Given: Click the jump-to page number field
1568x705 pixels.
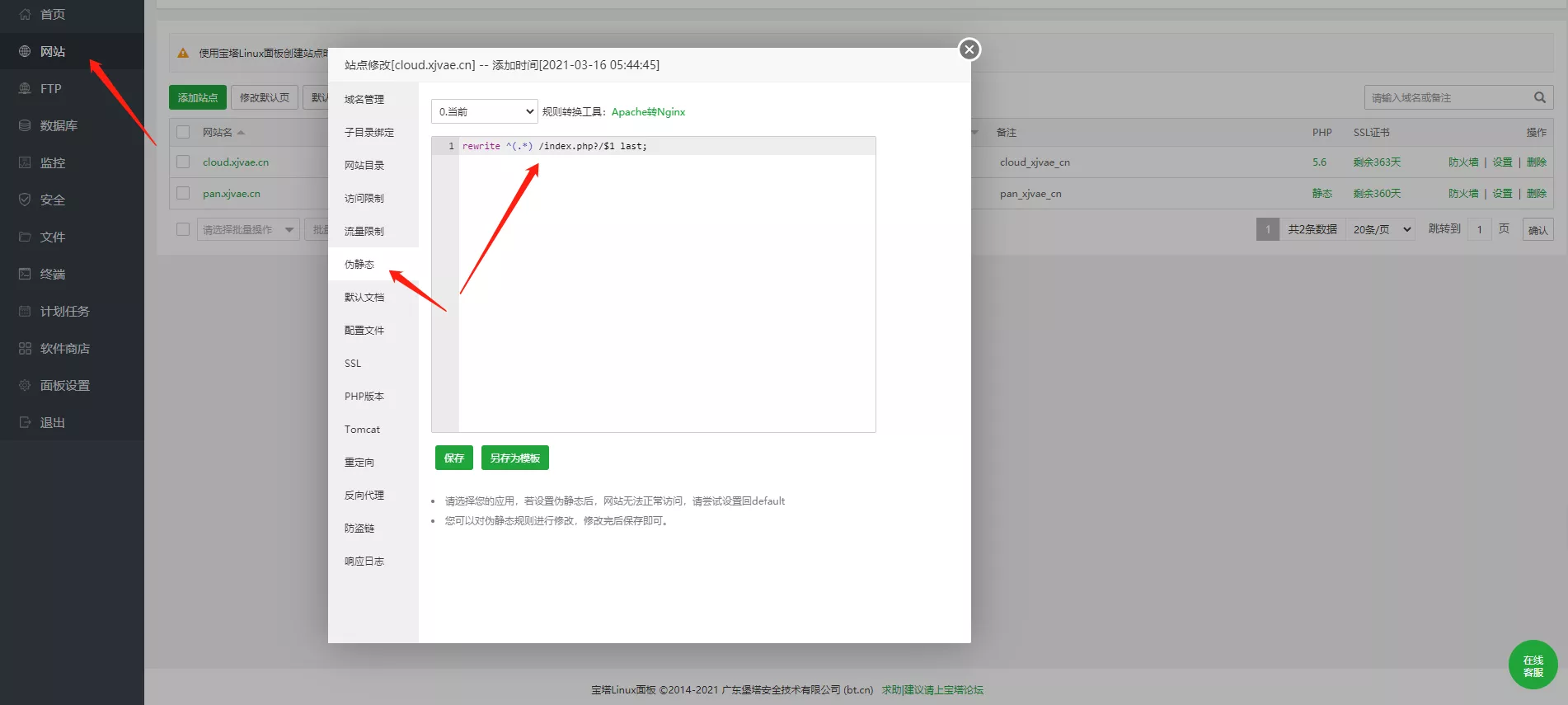Looking at the screenshot, I should pos(1480,229).
